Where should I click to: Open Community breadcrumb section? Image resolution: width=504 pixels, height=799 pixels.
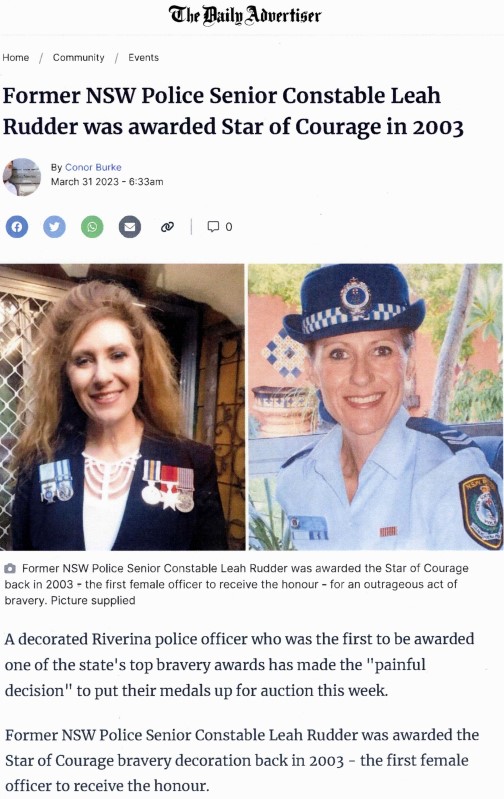(78, 58)
